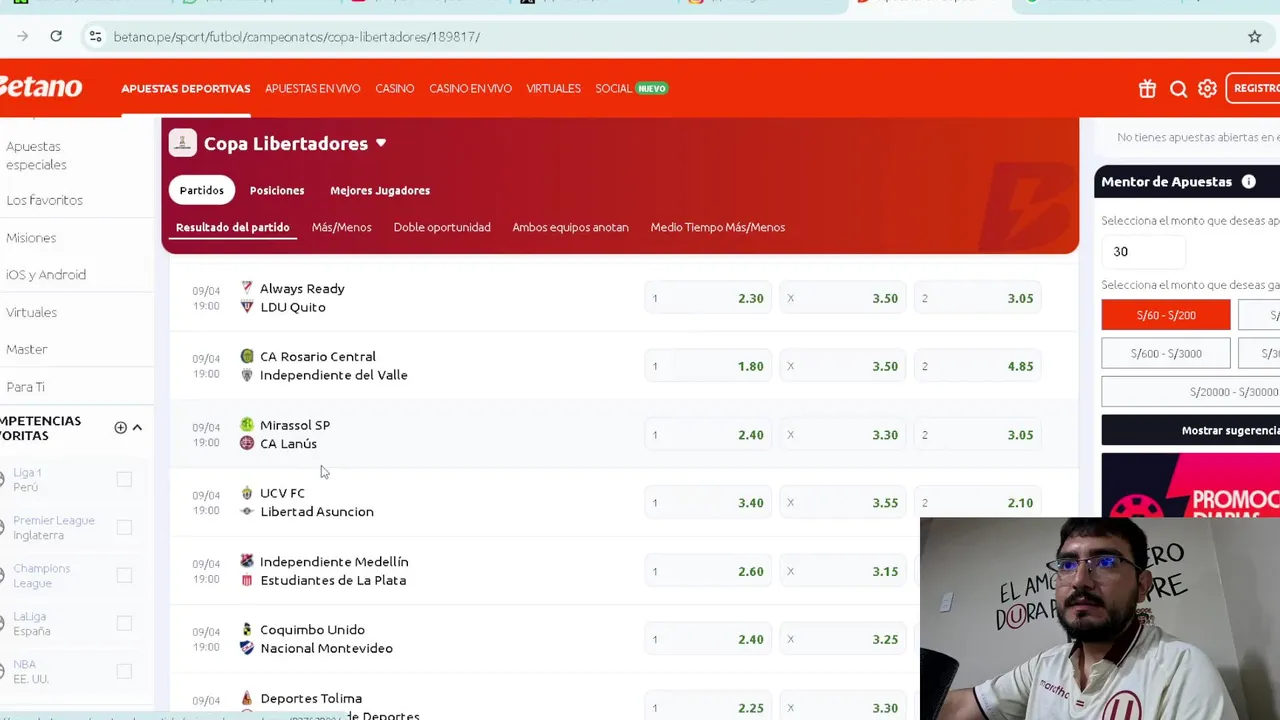Click bet amount field showing 30
This screenshot has height=720, width=1280.
click(1143, 252)
